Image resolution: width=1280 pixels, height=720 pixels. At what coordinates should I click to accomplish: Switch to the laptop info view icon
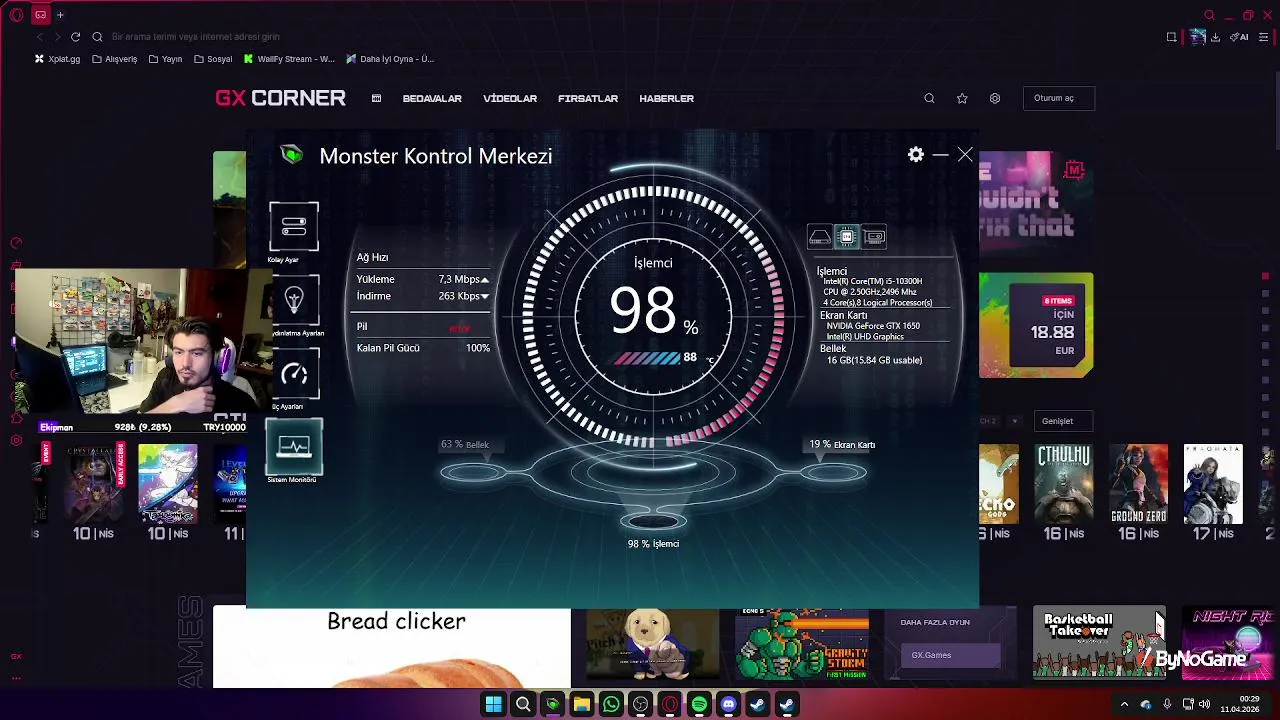(820, 237)
